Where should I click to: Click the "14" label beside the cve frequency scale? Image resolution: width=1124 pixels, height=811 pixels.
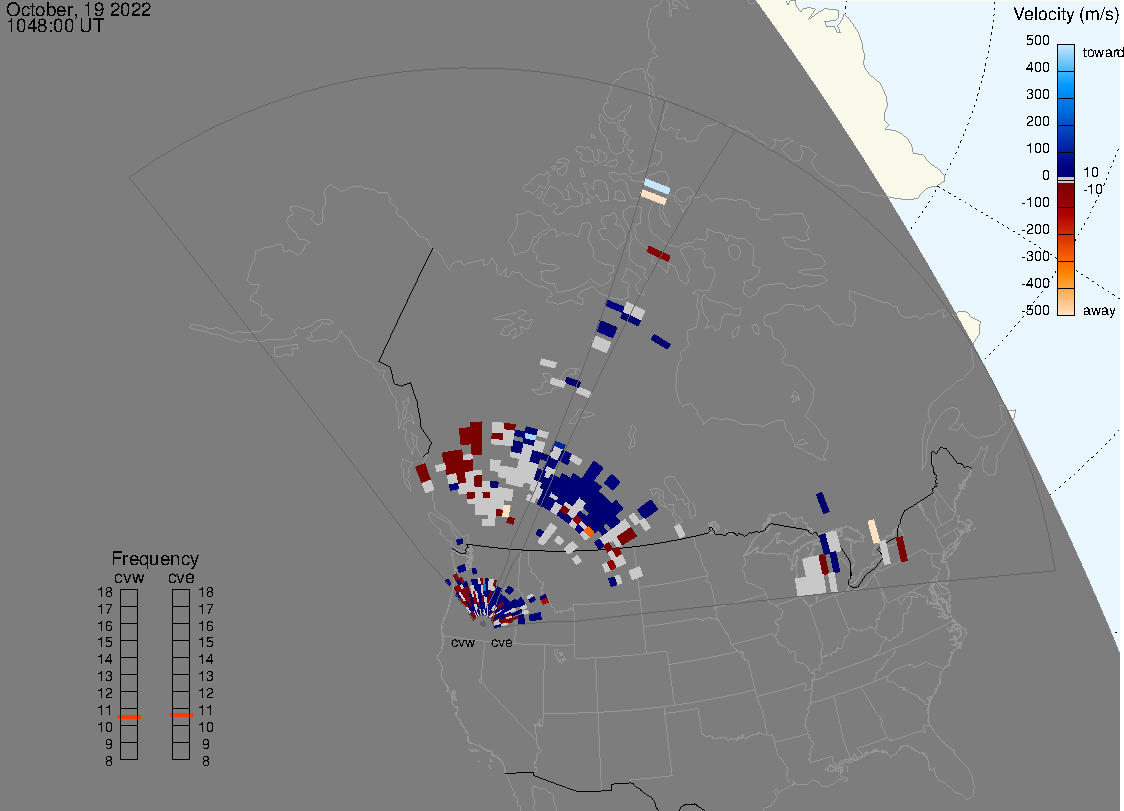[206, 660]
